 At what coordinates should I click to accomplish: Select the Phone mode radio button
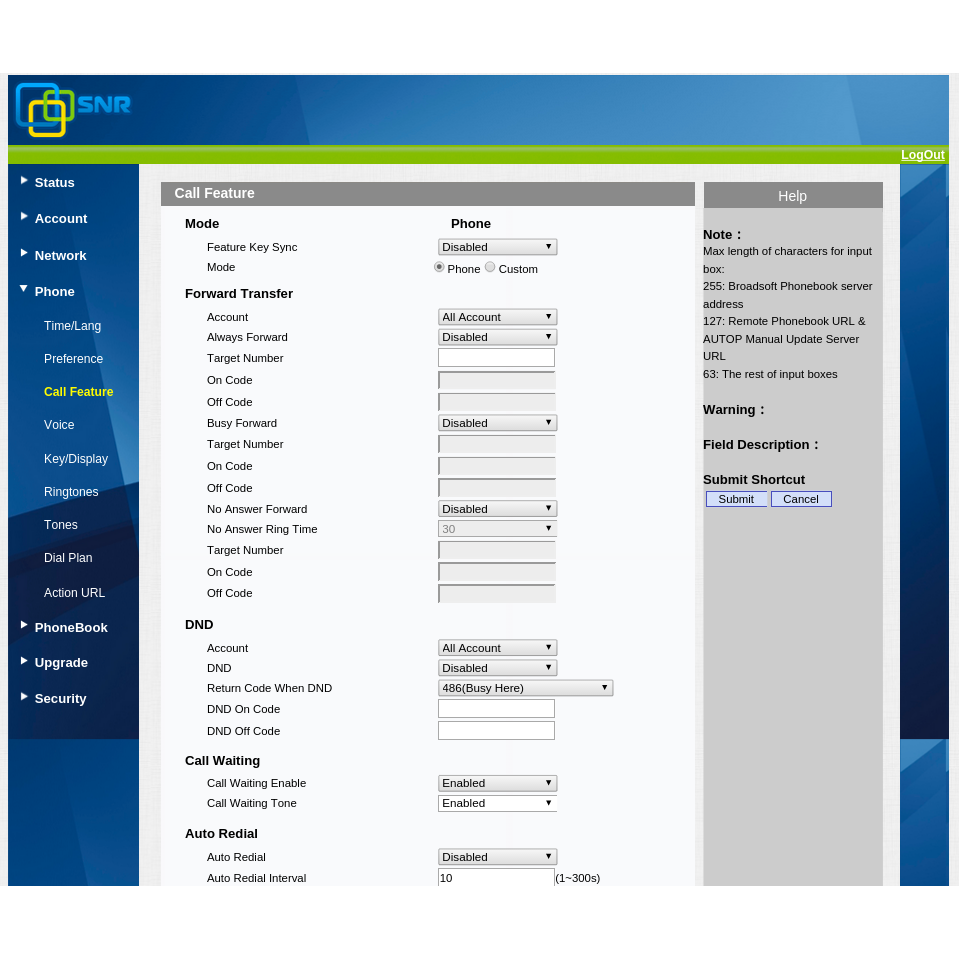tap(439, 267)
